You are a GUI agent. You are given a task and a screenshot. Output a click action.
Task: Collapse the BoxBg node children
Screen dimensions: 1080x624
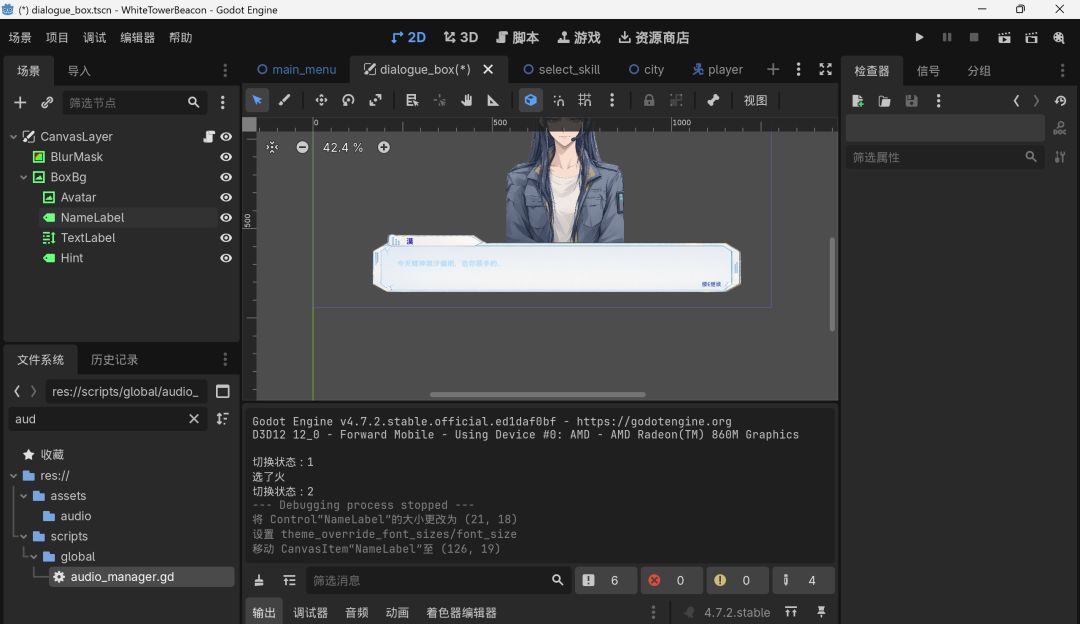coord(23,177)
